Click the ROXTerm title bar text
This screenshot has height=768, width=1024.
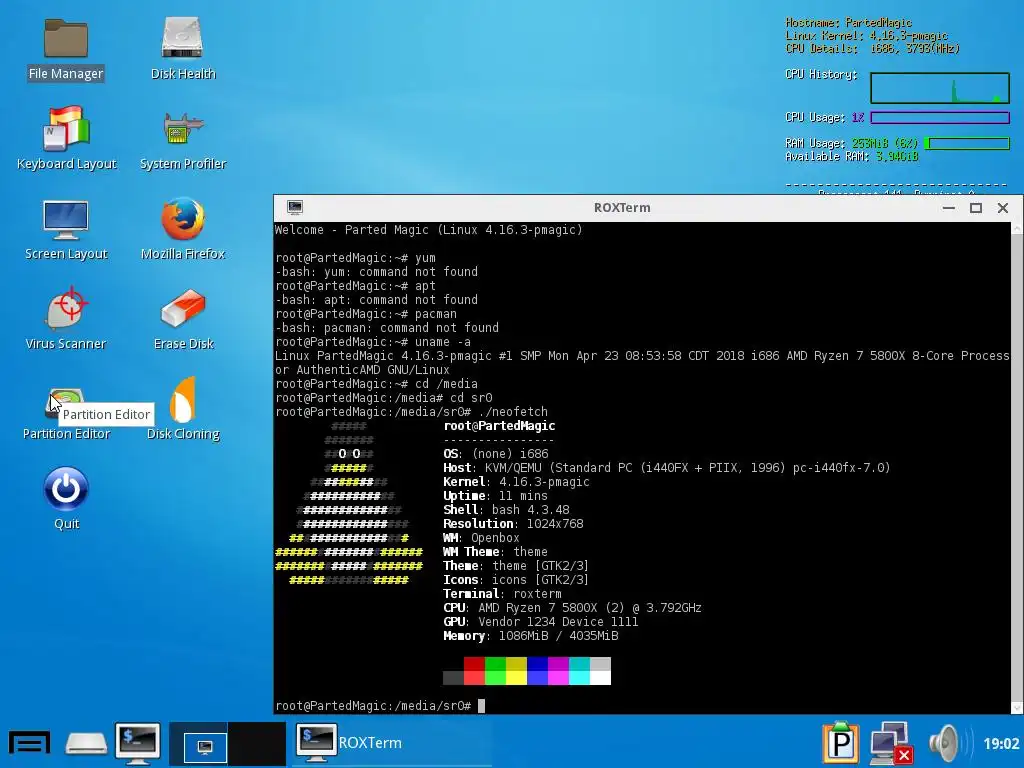[x=622, y=208]
